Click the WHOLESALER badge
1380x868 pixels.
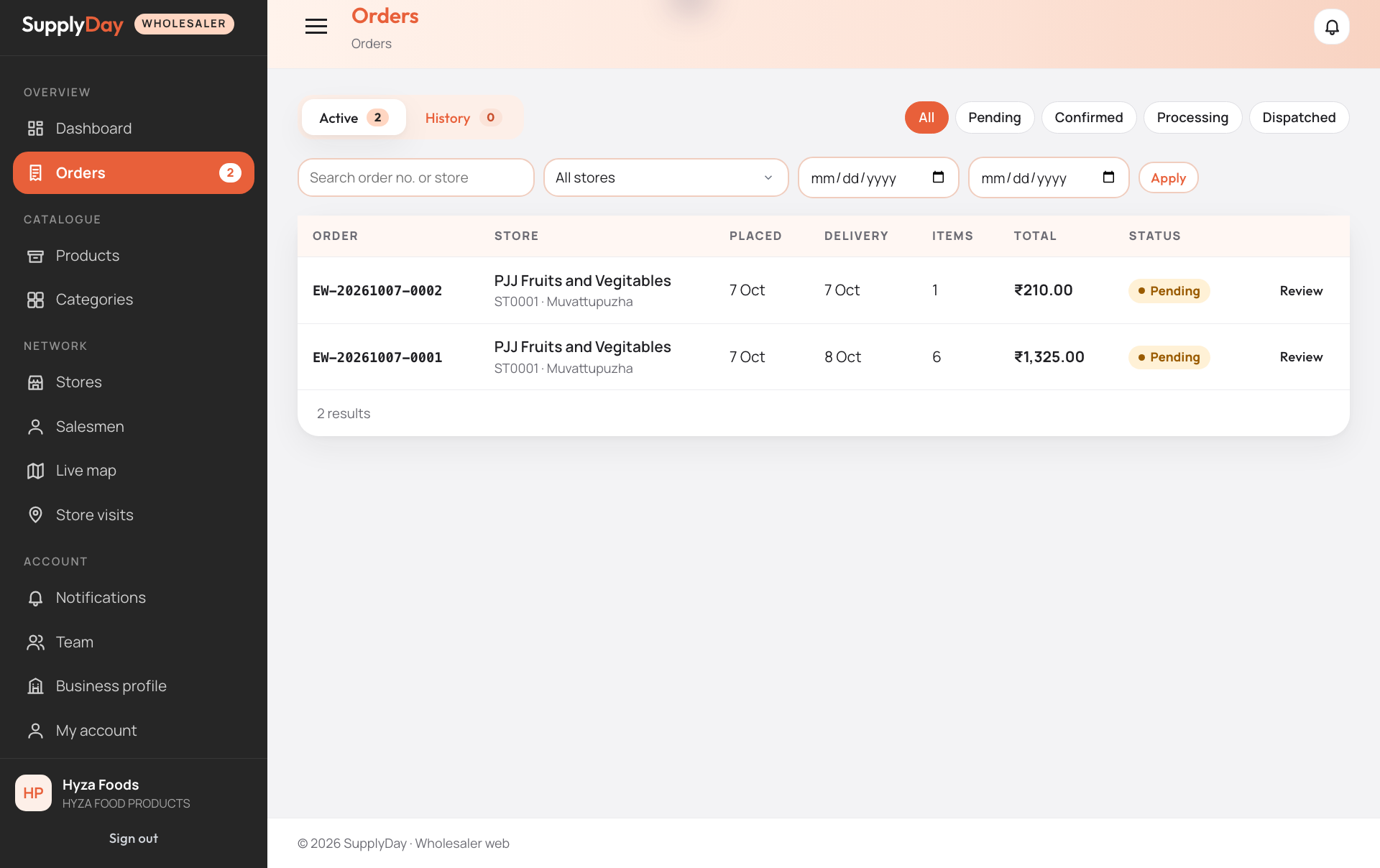pos(184,24)
